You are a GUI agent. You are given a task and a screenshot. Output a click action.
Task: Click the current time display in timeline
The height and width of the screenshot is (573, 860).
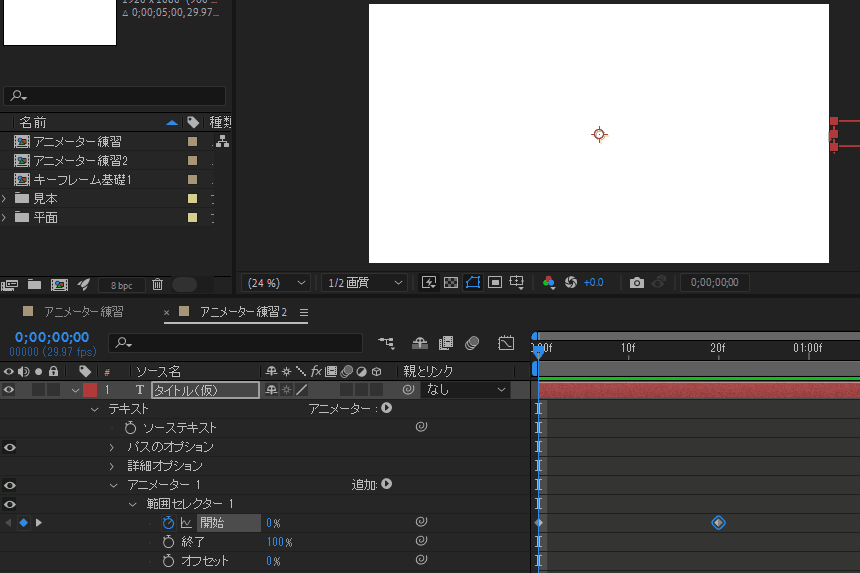[x=52, y=337]
